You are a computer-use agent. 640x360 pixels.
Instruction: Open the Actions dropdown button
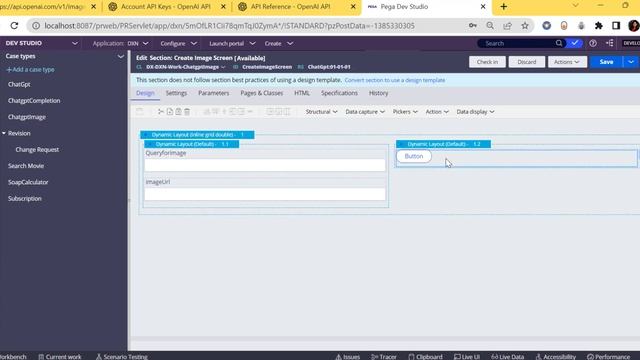pos(567,62)
